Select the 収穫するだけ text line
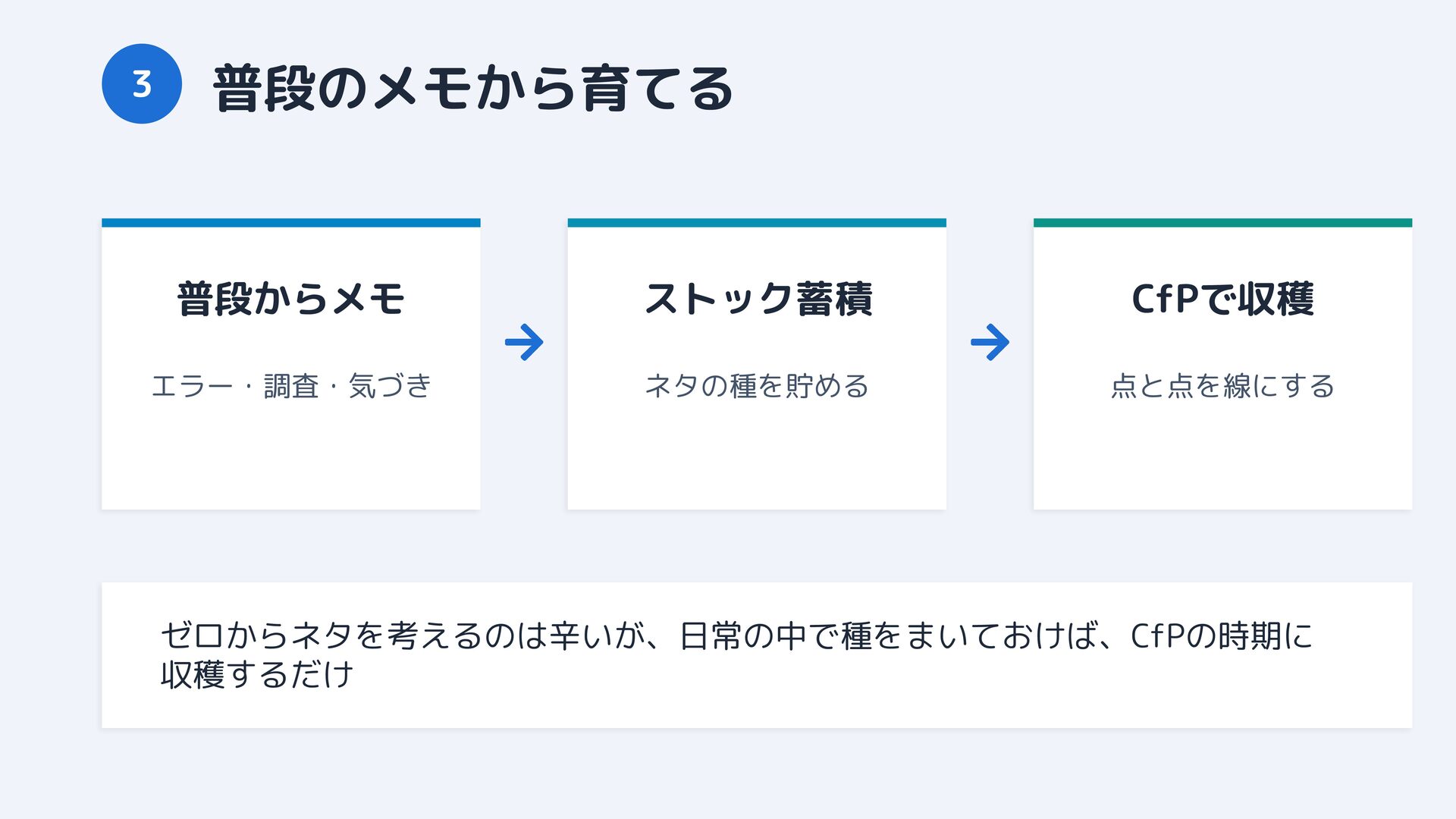Screen dimensions: 1456x819 click(x=257, y=674)
